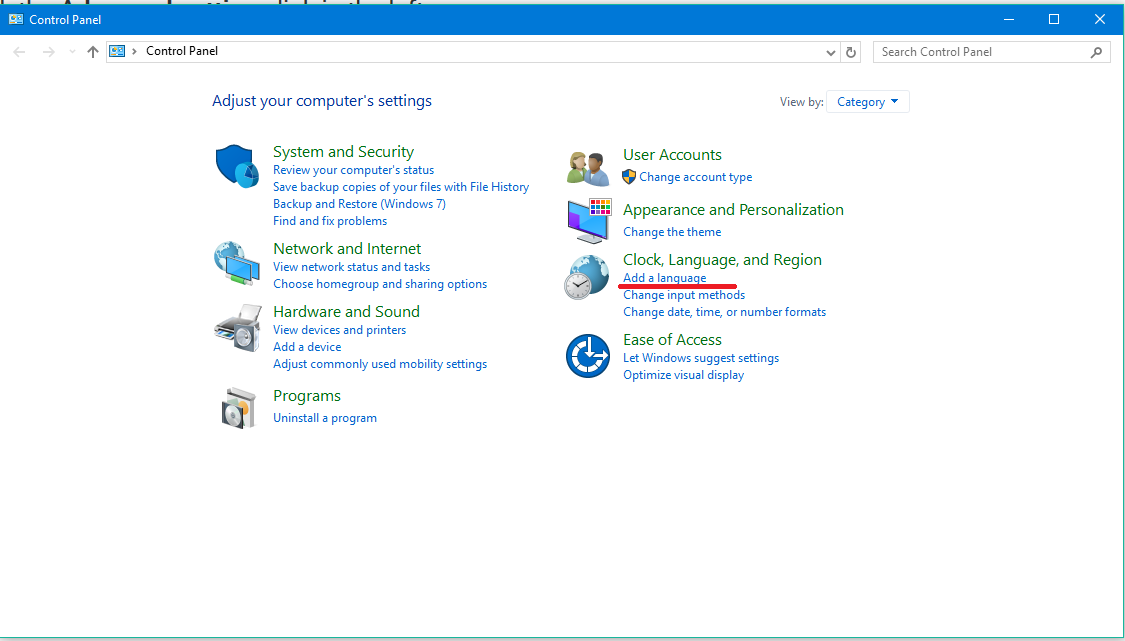Open the recent locations dropdown arrow
This screenshot has height=641, width=1125.
(72, 52)
